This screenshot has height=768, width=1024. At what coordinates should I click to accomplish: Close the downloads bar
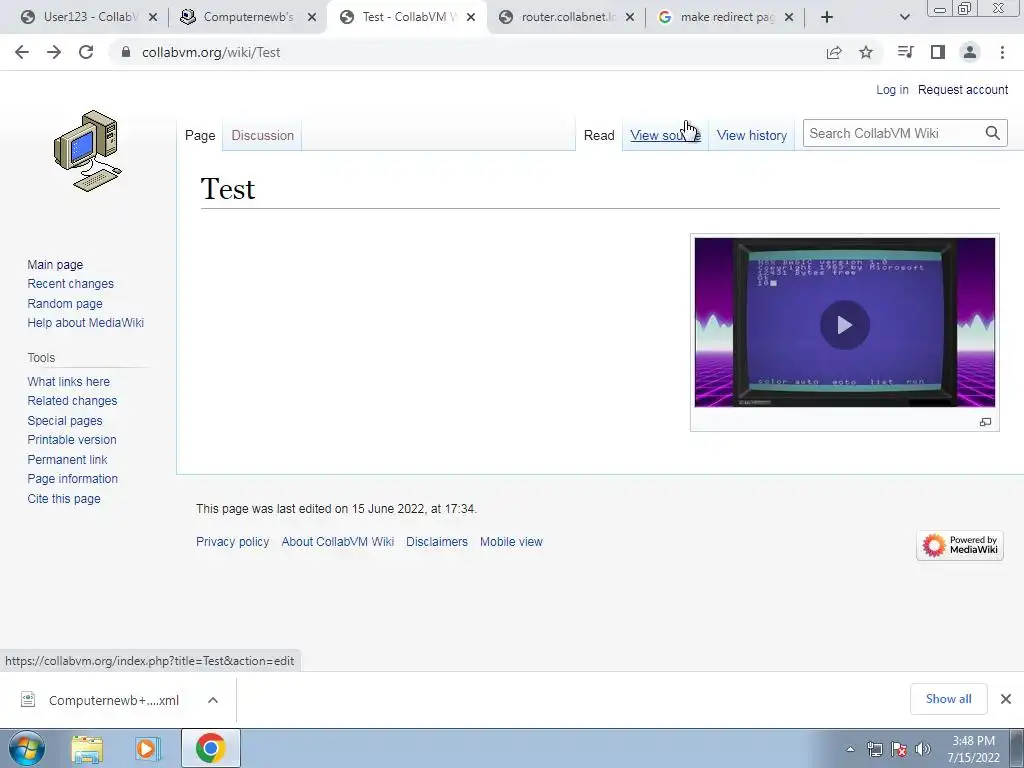[1006, 699]
